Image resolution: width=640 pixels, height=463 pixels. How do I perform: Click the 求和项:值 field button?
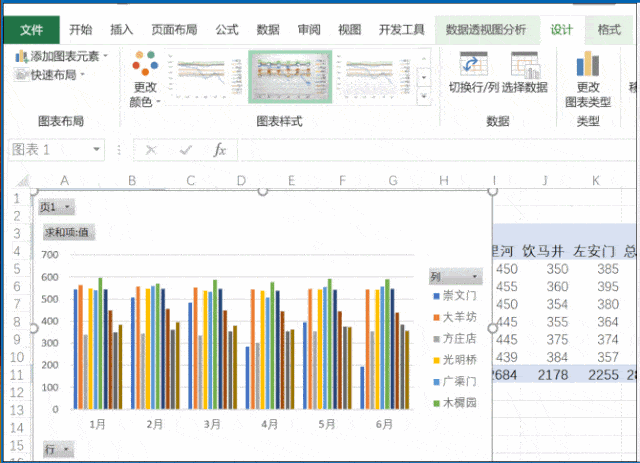pos(68,232)
